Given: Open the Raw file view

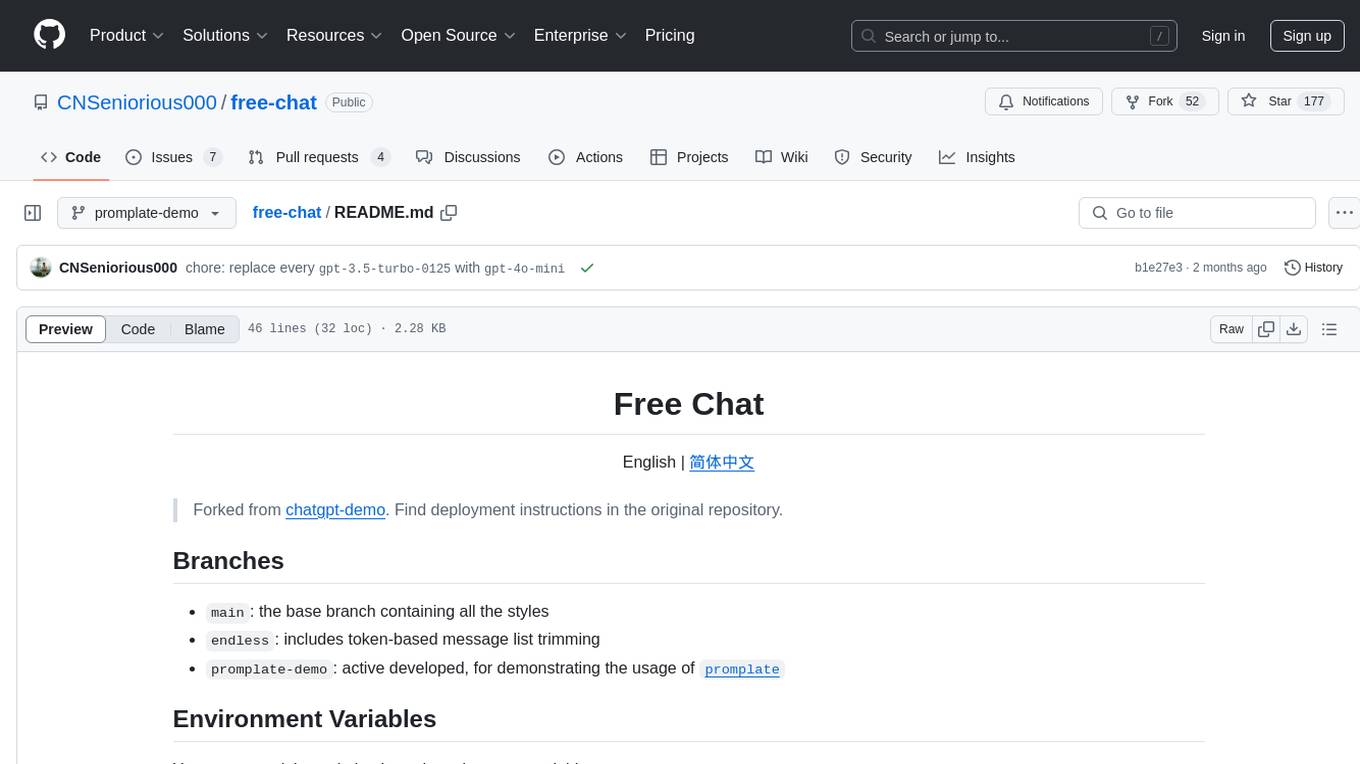Looking at the screenshot, I should point(1231,329).
